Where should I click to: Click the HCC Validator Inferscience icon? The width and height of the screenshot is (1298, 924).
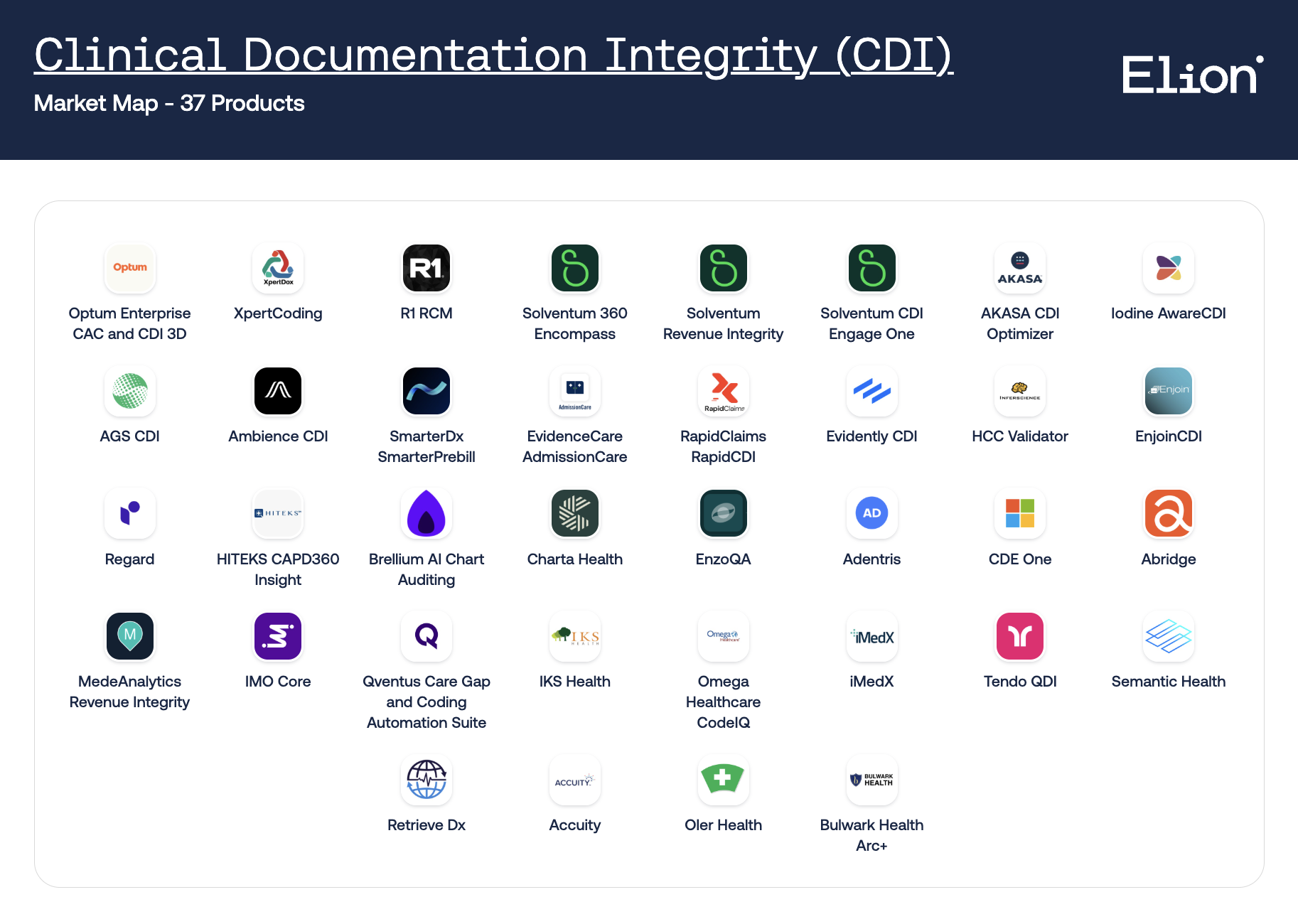tap(1020, 391)
